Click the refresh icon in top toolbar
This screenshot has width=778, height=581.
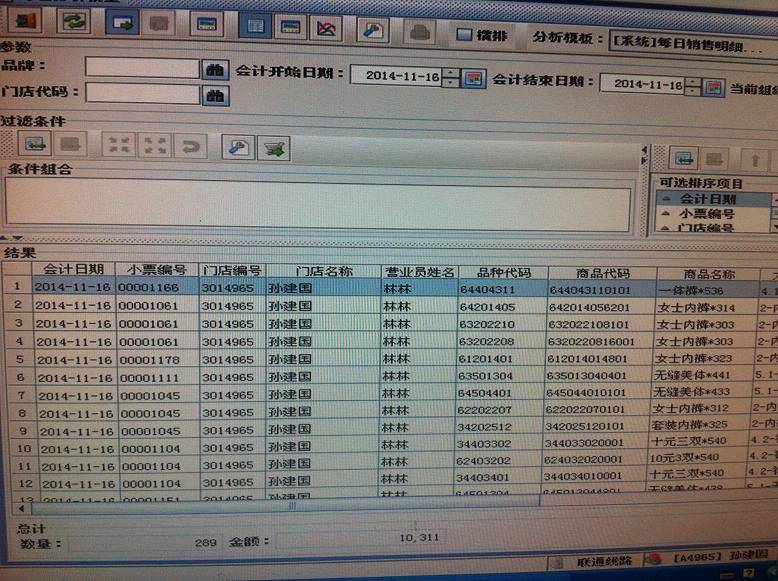[73, 22]
